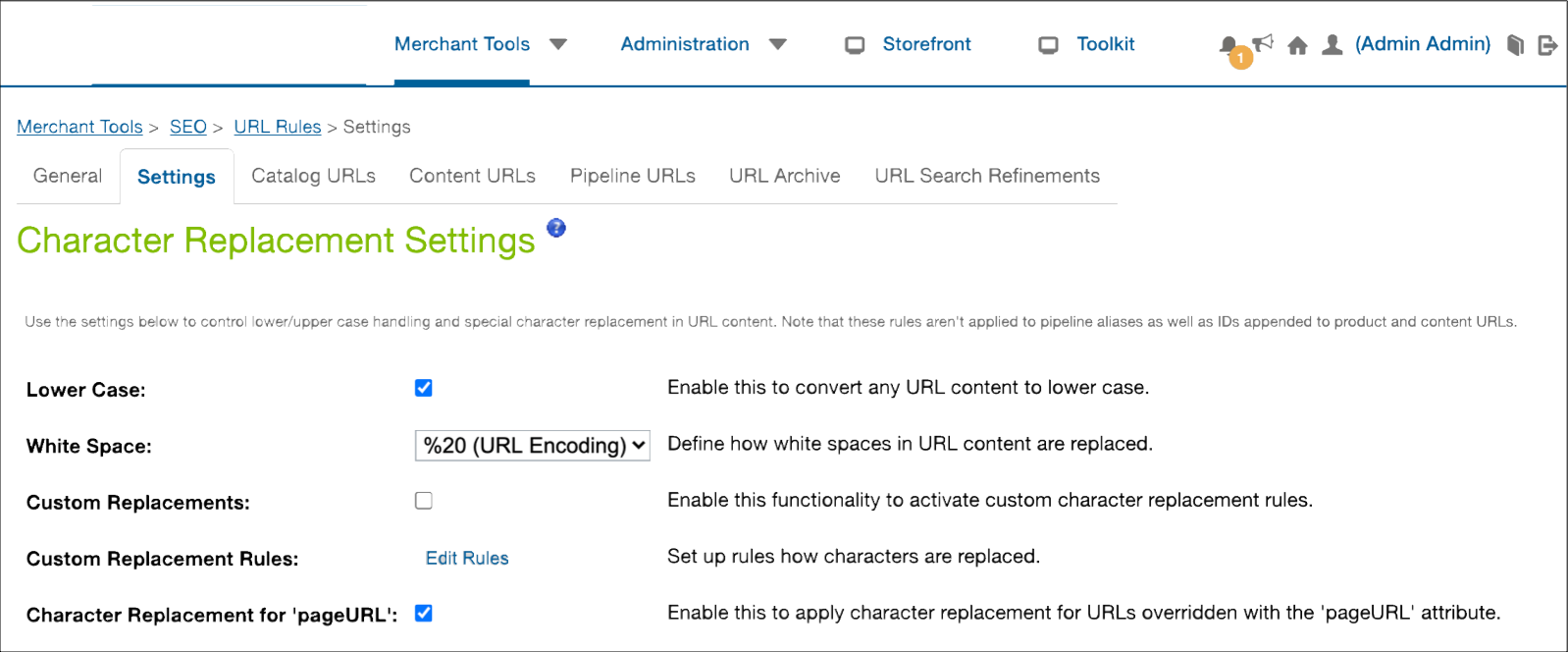Viewport: 1568px width, 652px height.
Task: Open the White Space dropdown
Action: (532, 445)
